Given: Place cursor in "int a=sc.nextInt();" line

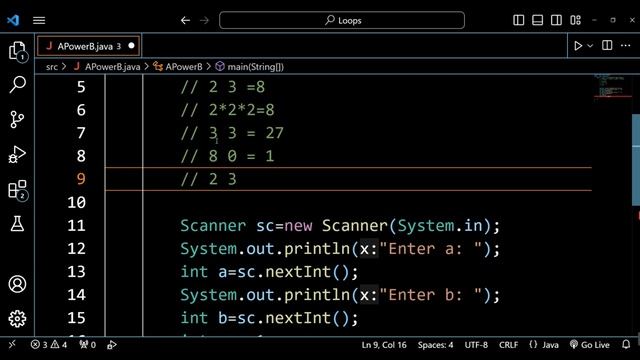Looking at the screenshot, I should [x=269, y=272].
